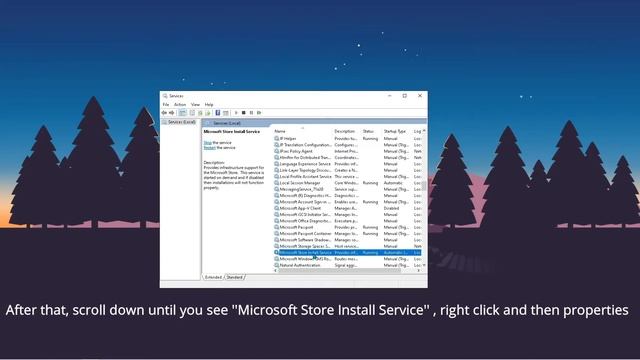Sort by the Status column header
The image size is (640, 360).
point(371,131)
